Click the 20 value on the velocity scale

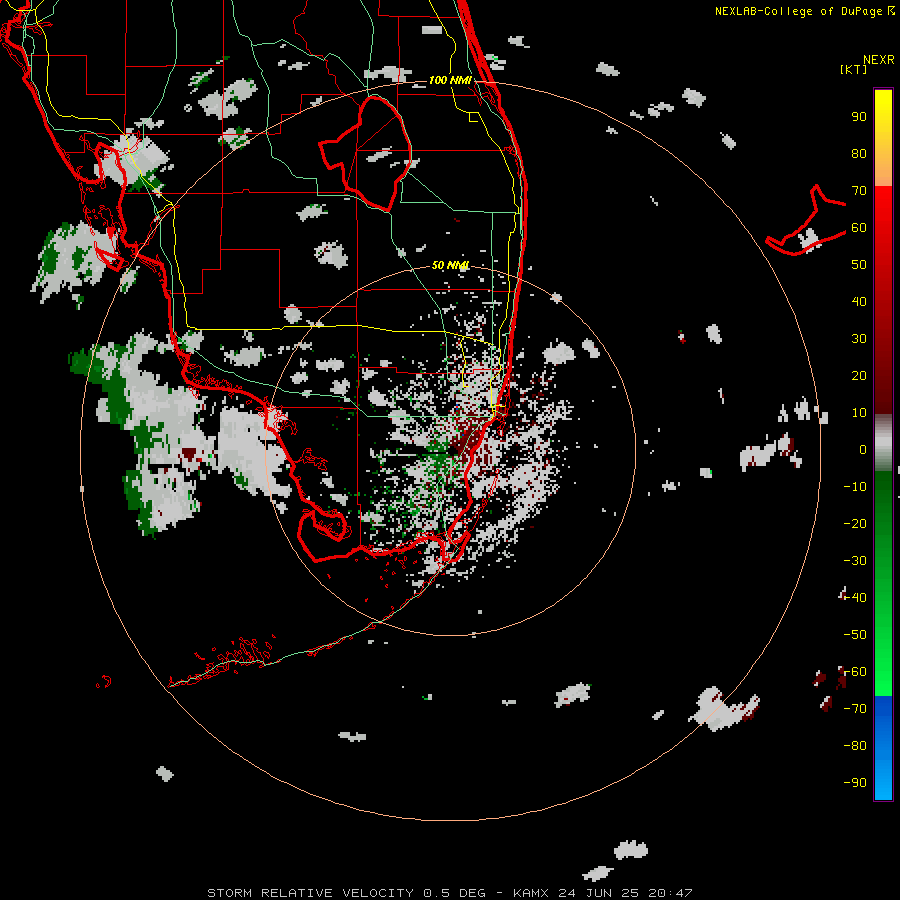point(859,376)
